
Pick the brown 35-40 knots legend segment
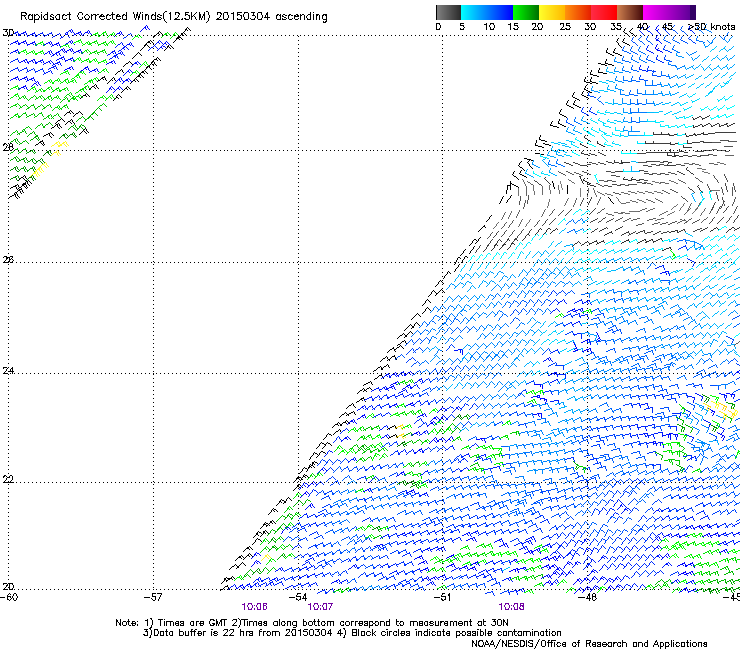point(630,12)
